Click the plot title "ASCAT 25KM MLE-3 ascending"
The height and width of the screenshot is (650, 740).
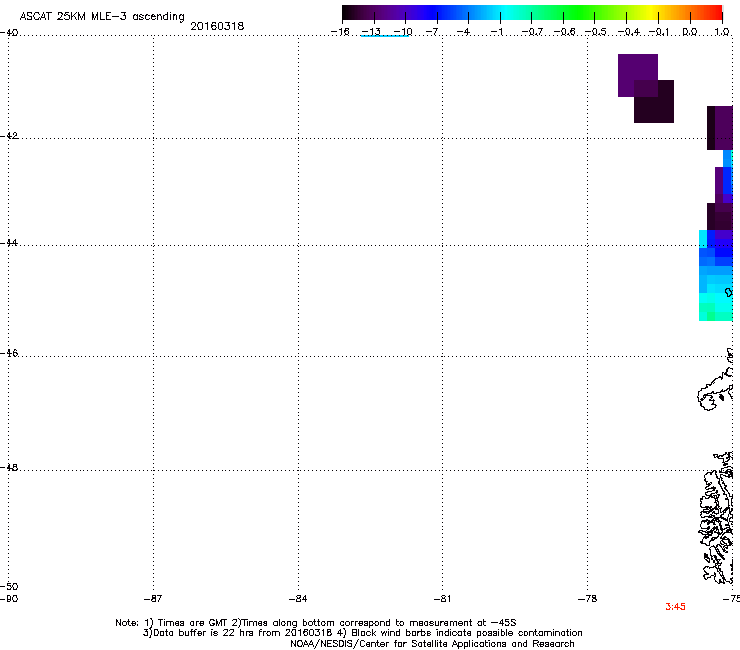coord(102,16)
